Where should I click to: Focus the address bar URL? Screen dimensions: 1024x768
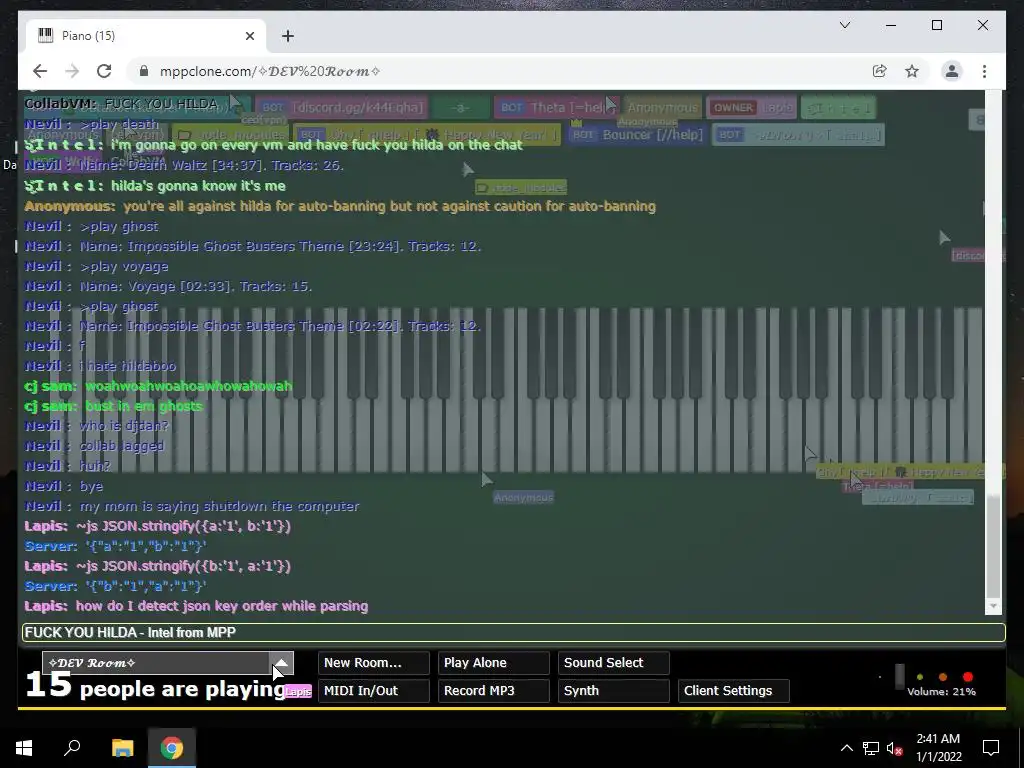pos(270,71)
